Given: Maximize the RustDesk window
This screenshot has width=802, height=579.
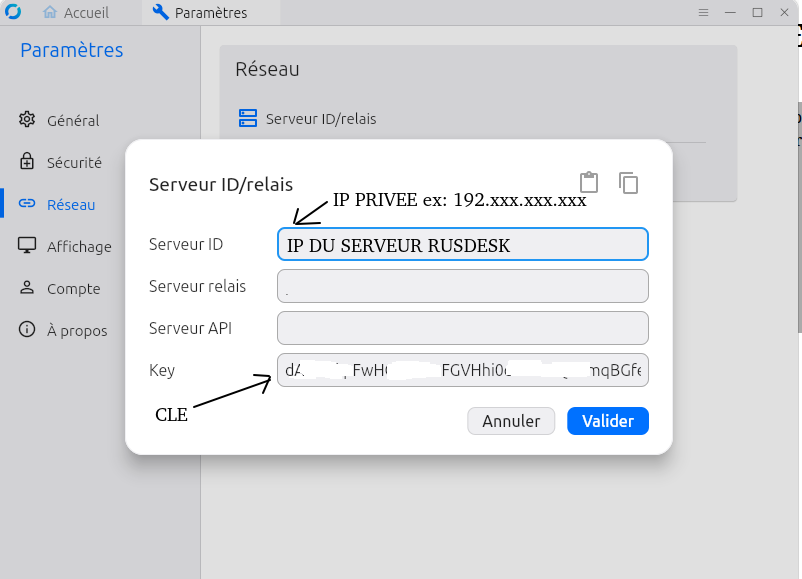Looking at the screenshot, I should coord(757,12).
